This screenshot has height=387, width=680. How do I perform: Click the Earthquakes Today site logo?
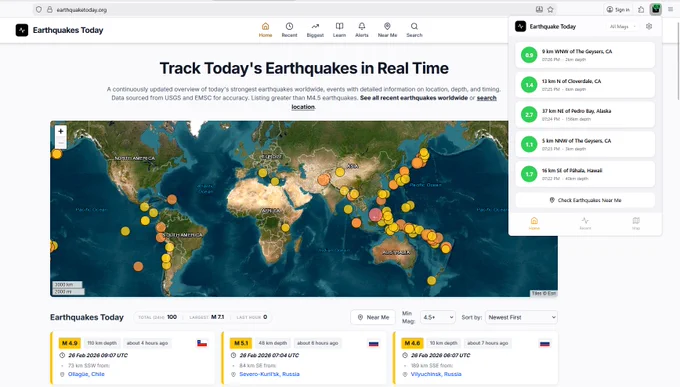[59, 30]
